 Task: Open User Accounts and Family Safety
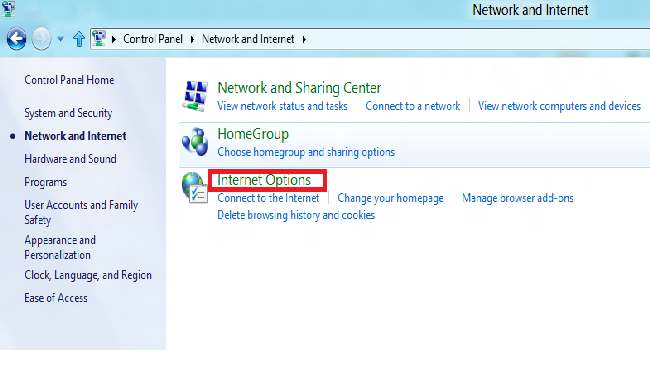click(x=81, y=212)
